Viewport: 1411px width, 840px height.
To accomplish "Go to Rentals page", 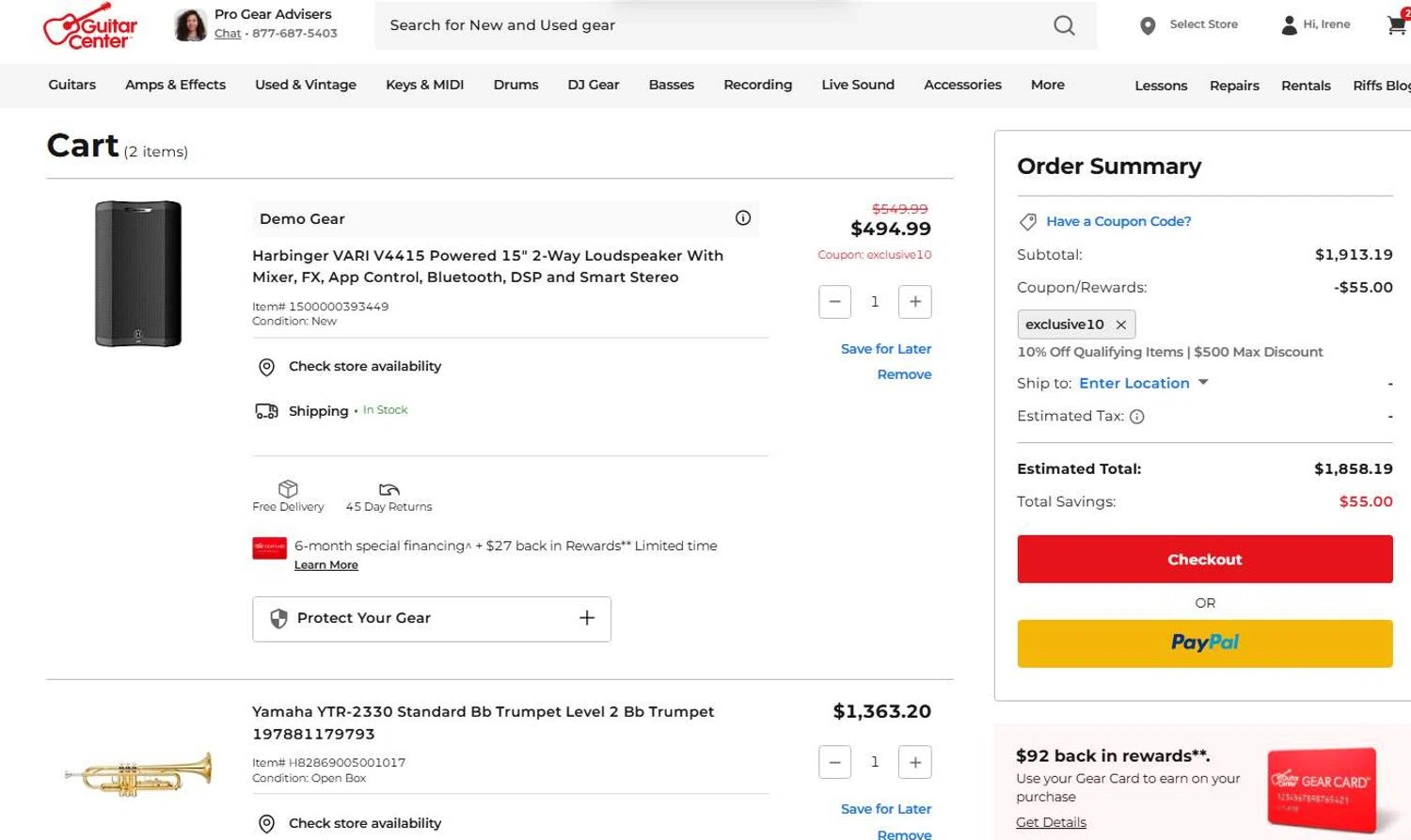I will point(1306,86).
